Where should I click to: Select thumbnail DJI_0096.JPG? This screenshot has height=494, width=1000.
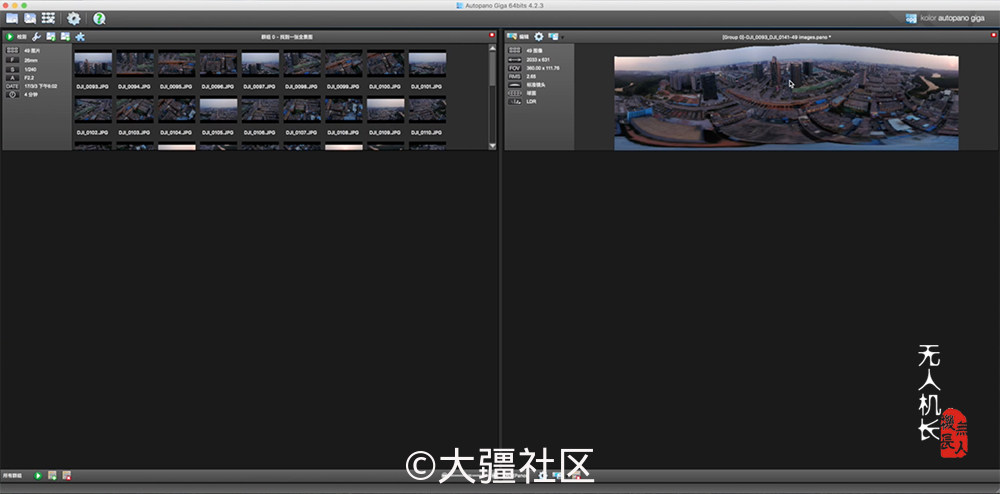coord(218,64)
